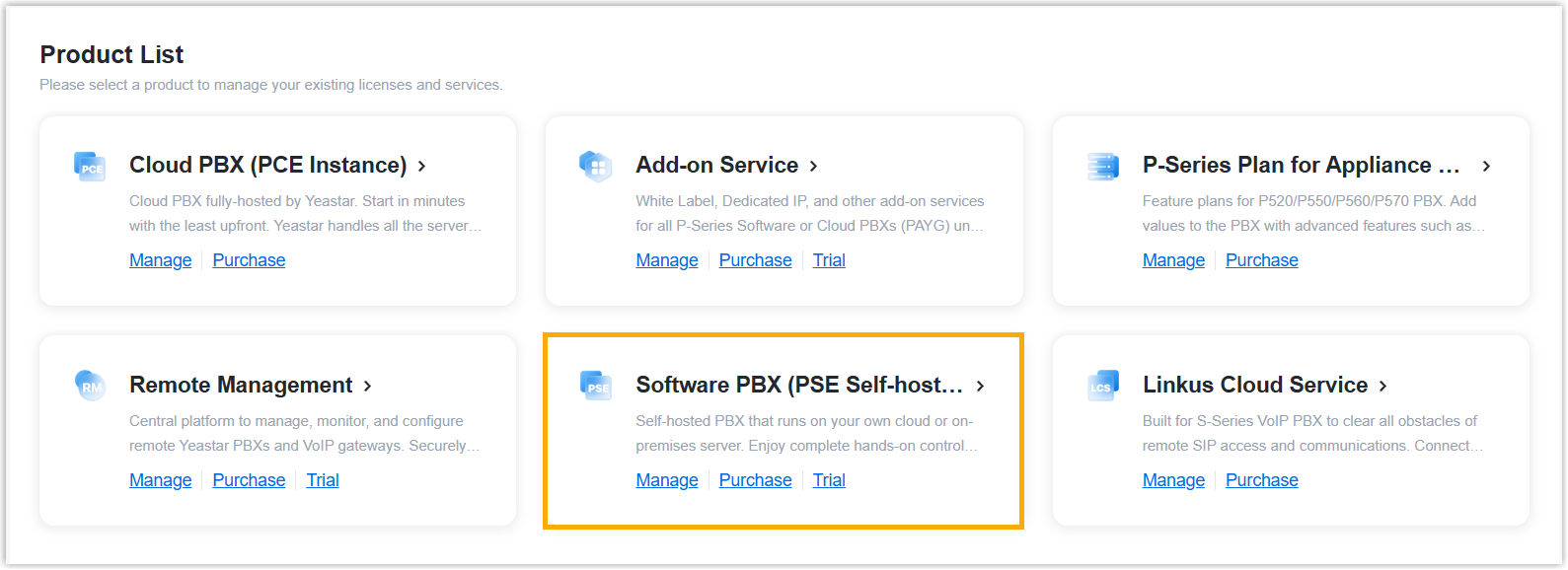
Task: Click the P-Series Plan for Appliance icon
Action: (1102, 166)
